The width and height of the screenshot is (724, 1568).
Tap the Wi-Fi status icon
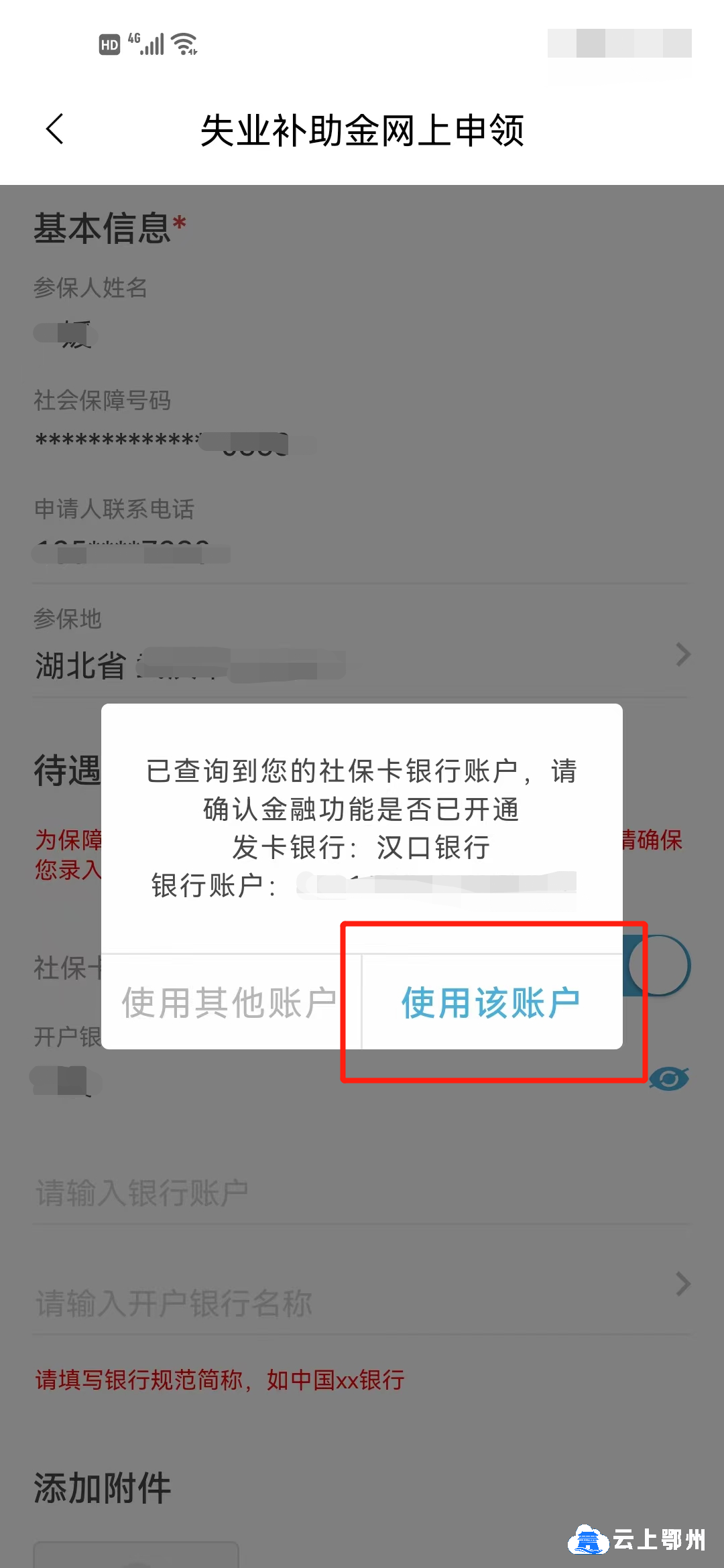pyautogui.click(x=184, y=44)
